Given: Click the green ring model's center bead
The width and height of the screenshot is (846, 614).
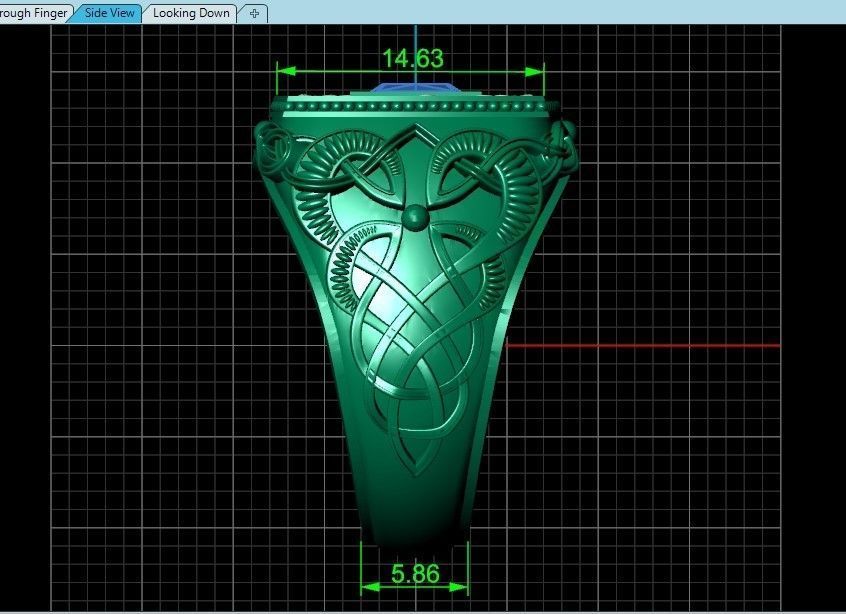Looking at the screenshot, I should (x=415, y=216).
